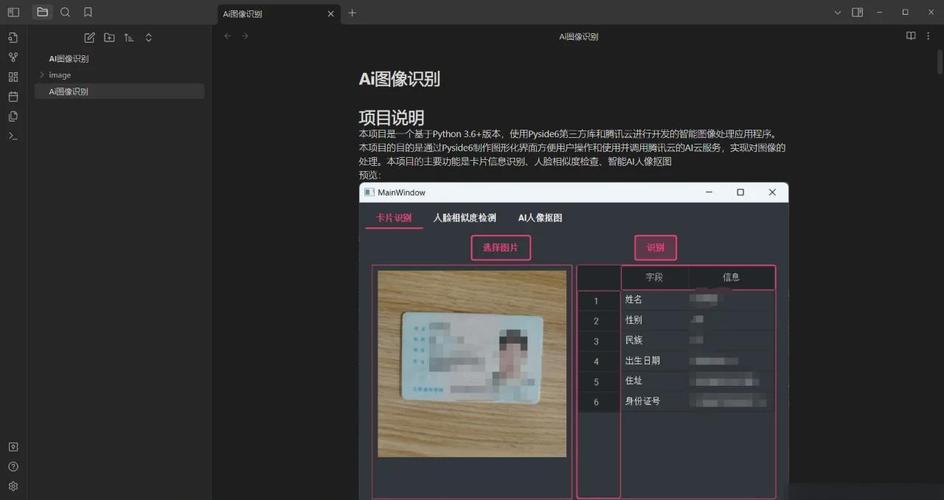This screenshot has height=500, width=944.
Task: Open the selected Ai图像识别 note in file tree
Action: coord(119,91)
